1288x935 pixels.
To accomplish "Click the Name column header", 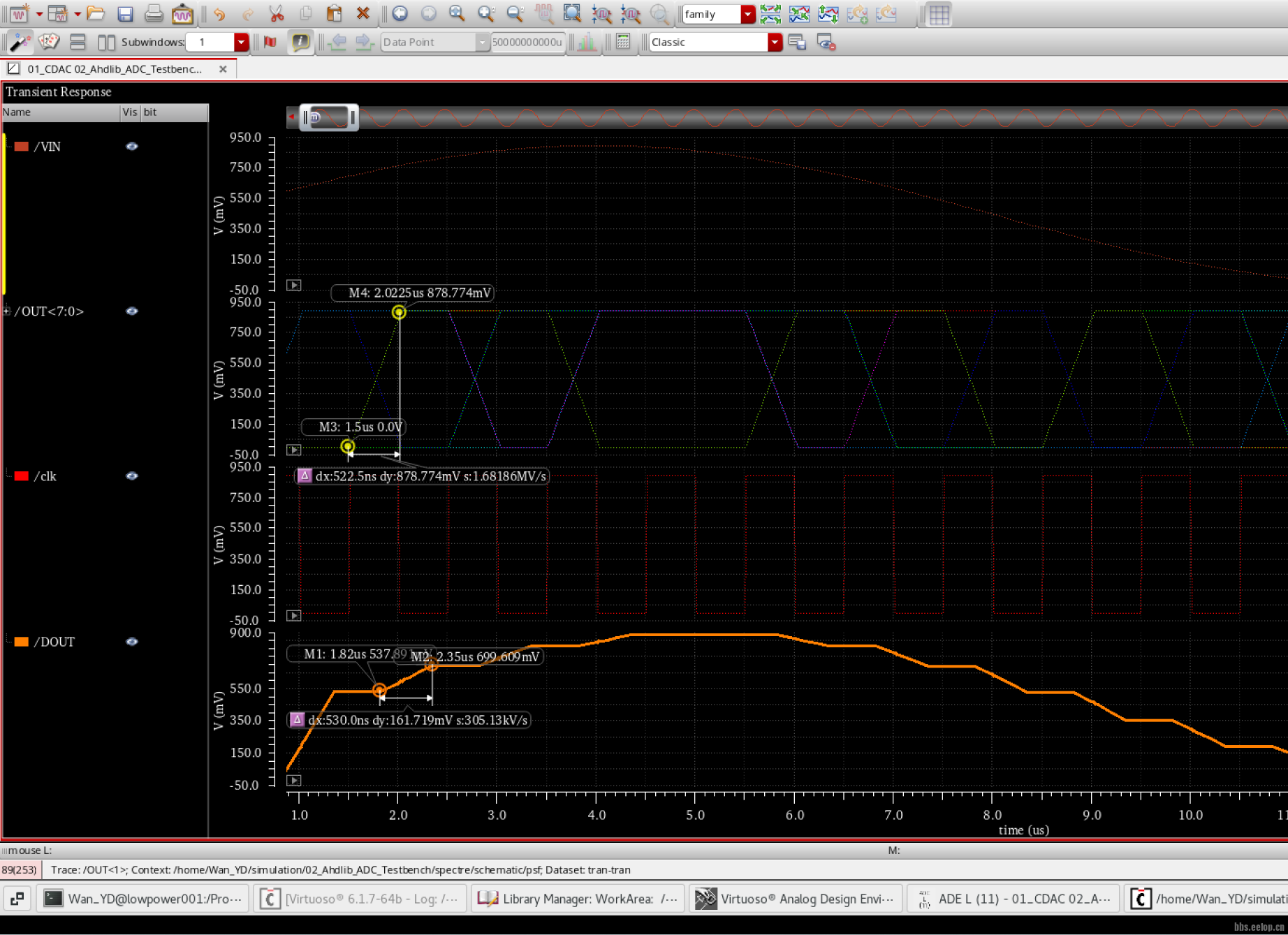I will [x=60, y=112].
